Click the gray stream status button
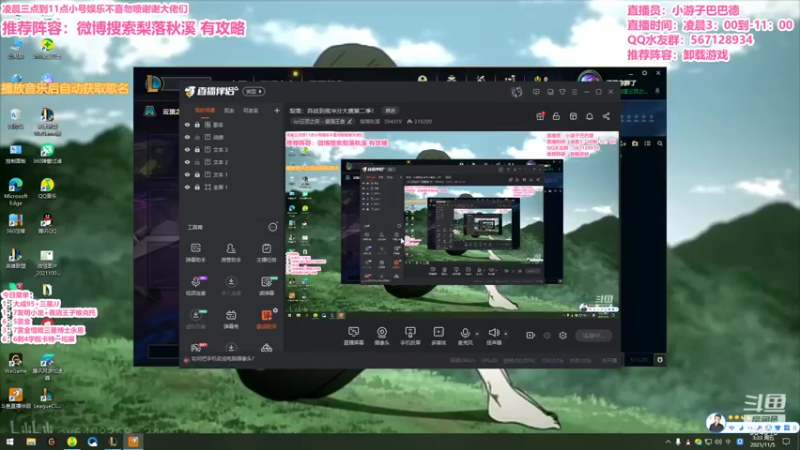Image resolution: width=800 pixels, height=450 pixels. pyautogui.click(x=593, y=335)
